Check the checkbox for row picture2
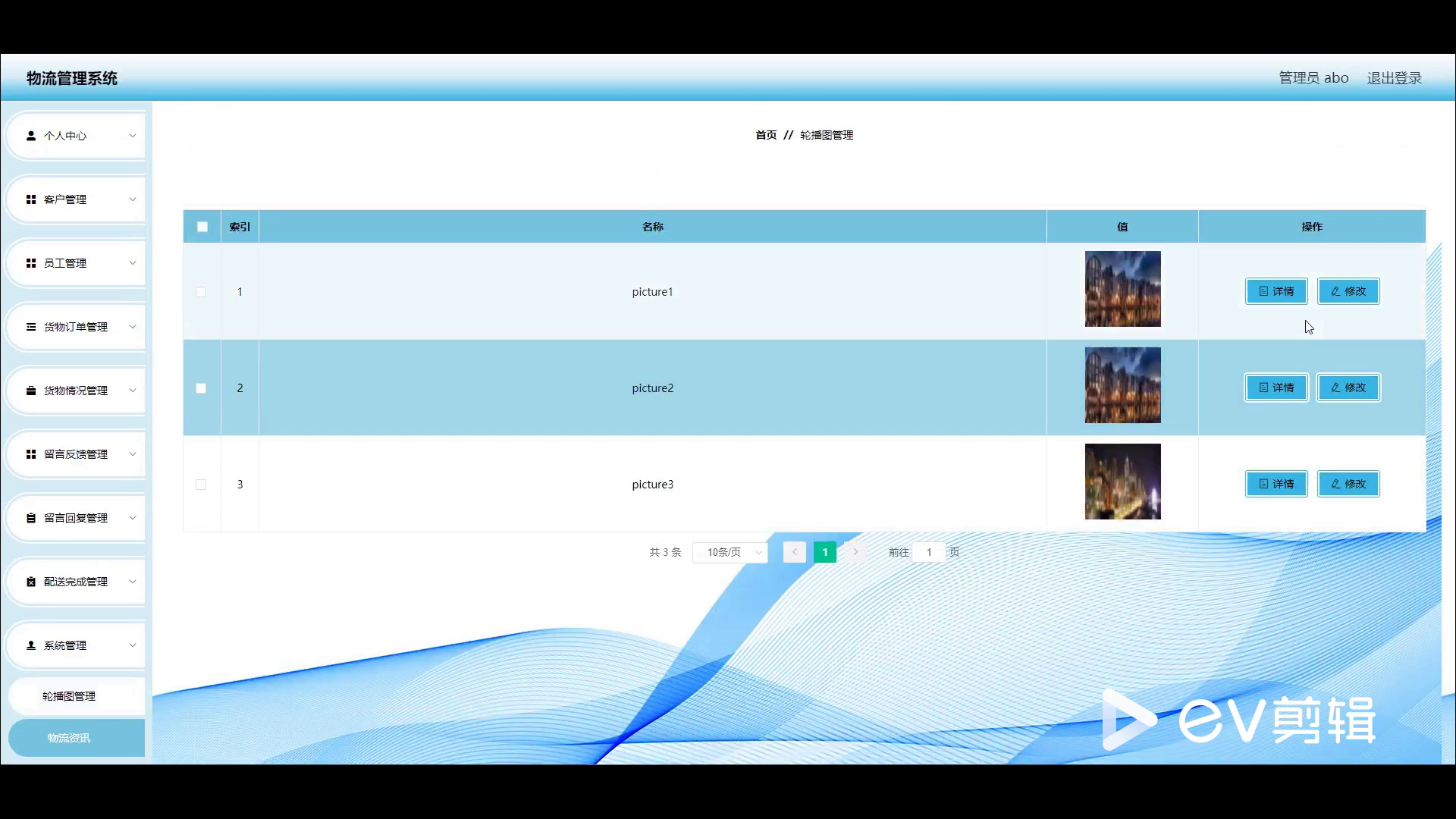Viewport: 1456px width, 819px height. (201, 388)
